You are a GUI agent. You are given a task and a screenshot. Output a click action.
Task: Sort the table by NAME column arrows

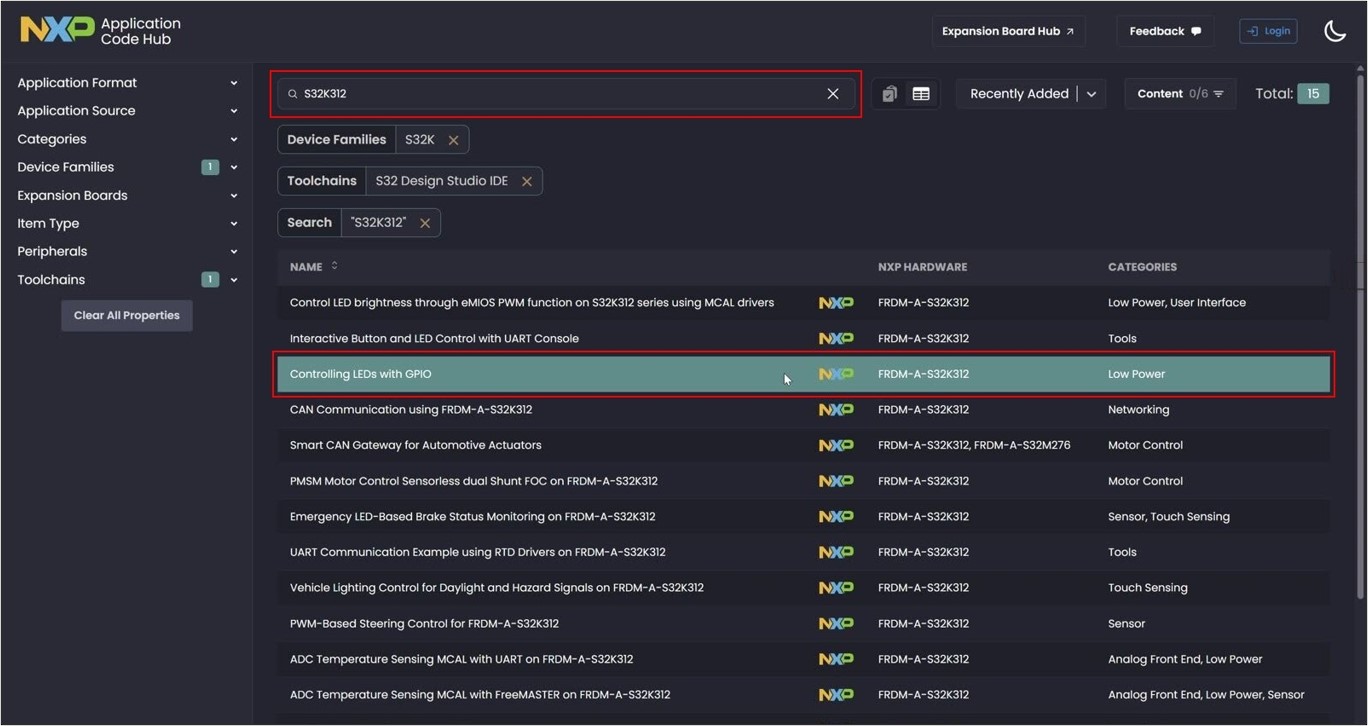334,266
